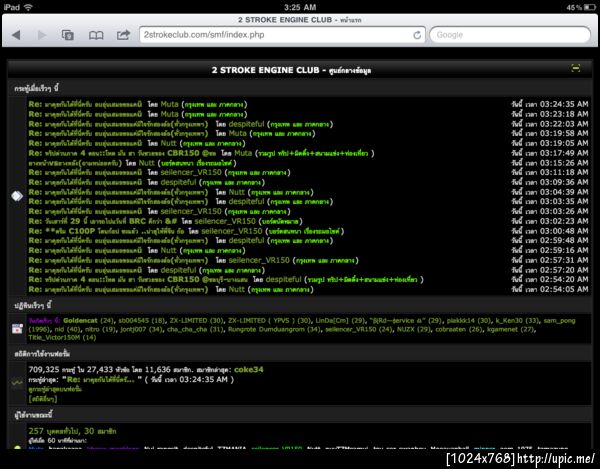The width and height of the screenshot is (600, 469).
Task: Reload the page with the refresh icon
Action: pyautogui.click(x=417, y=35)
